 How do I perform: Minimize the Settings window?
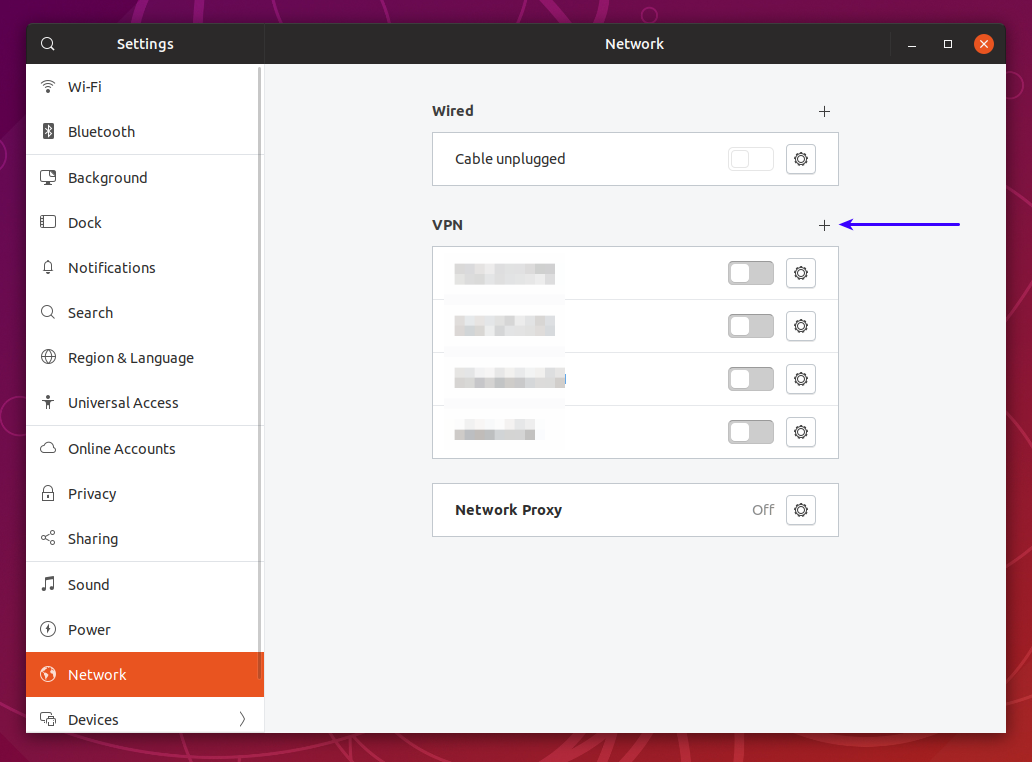pos(912,44)
